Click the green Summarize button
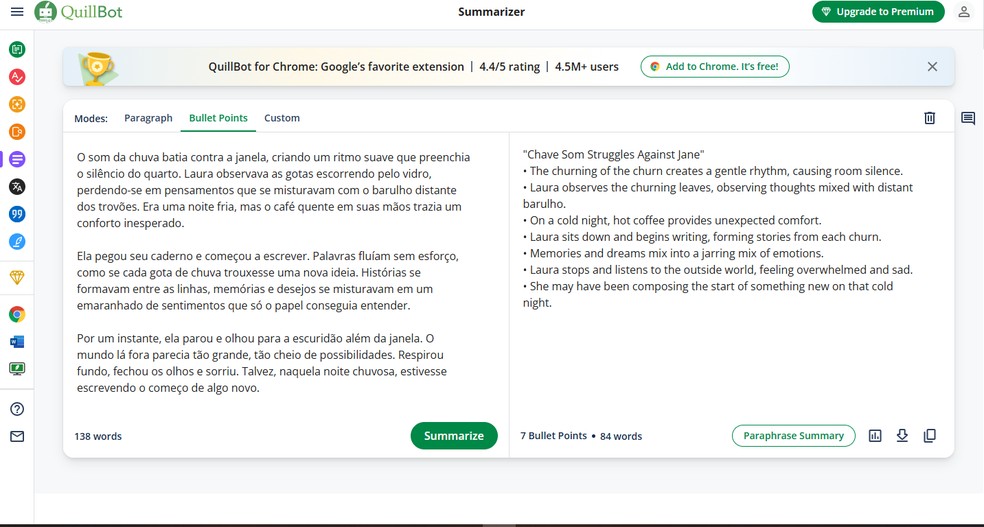The width and height of the screenshot is (984, 527). click(454, 436)
